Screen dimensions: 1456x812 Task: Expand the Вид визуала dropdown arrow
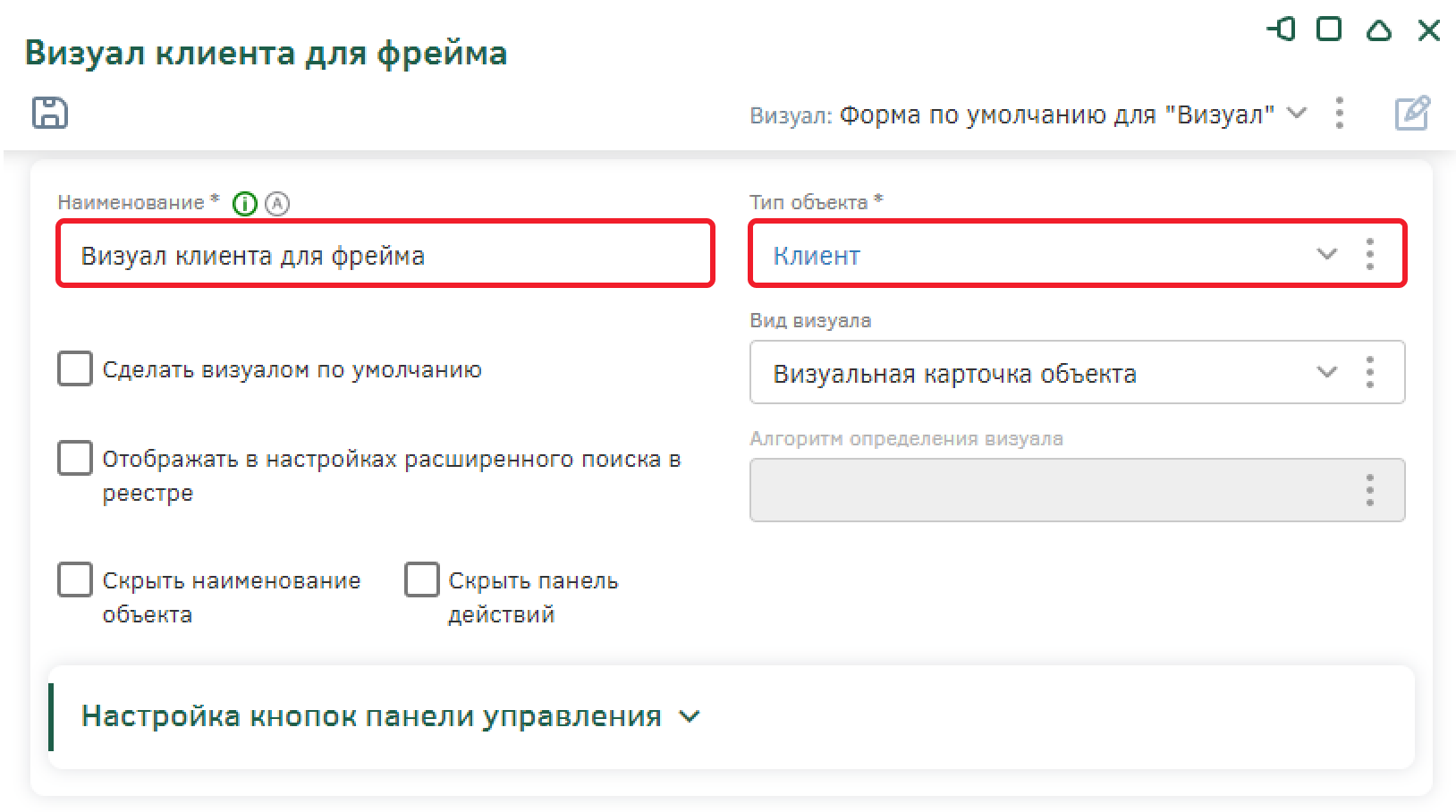(x=1326, y=373)
